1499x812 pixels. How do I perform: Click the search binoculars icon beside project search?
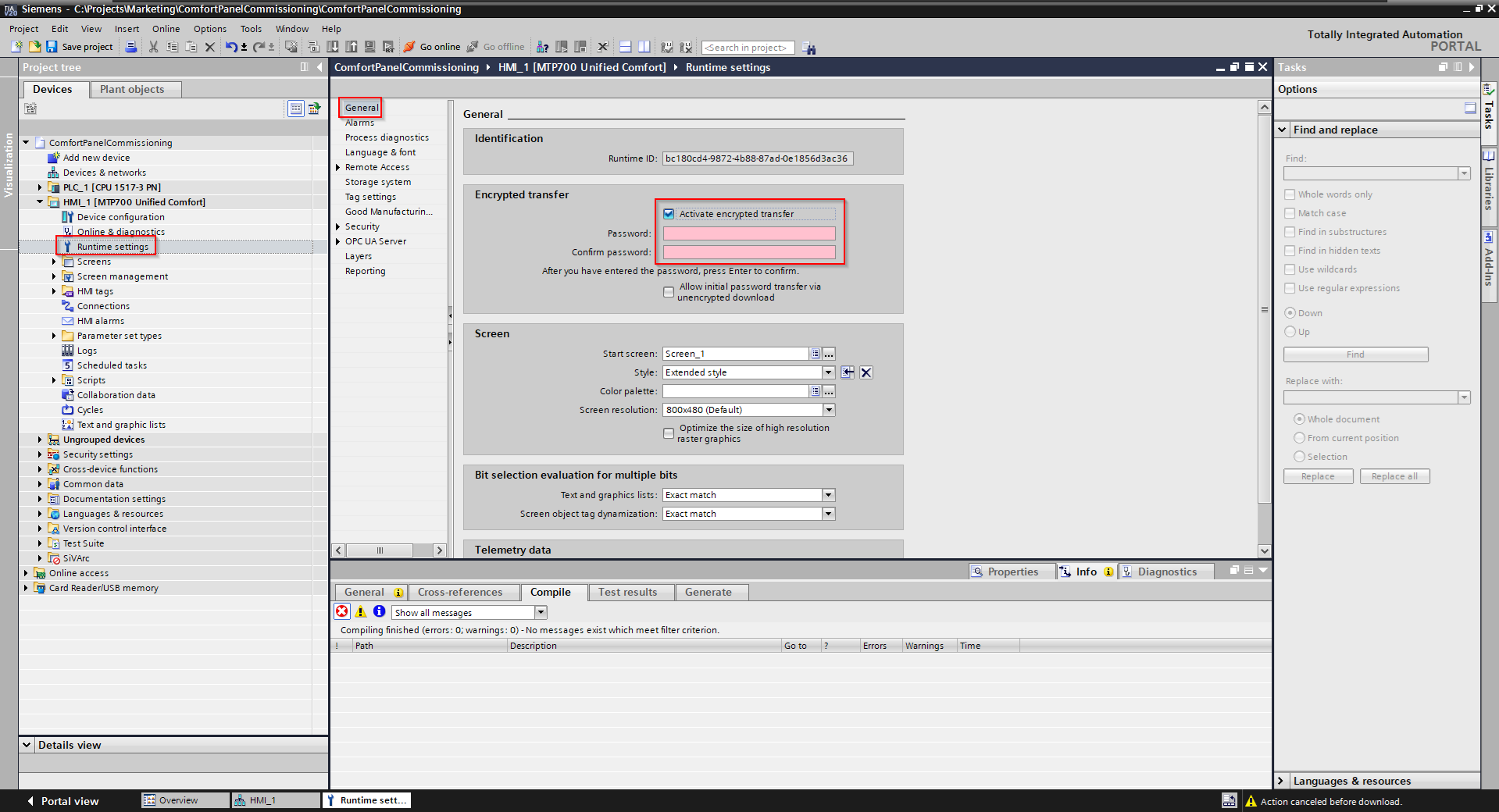point(809,48)
